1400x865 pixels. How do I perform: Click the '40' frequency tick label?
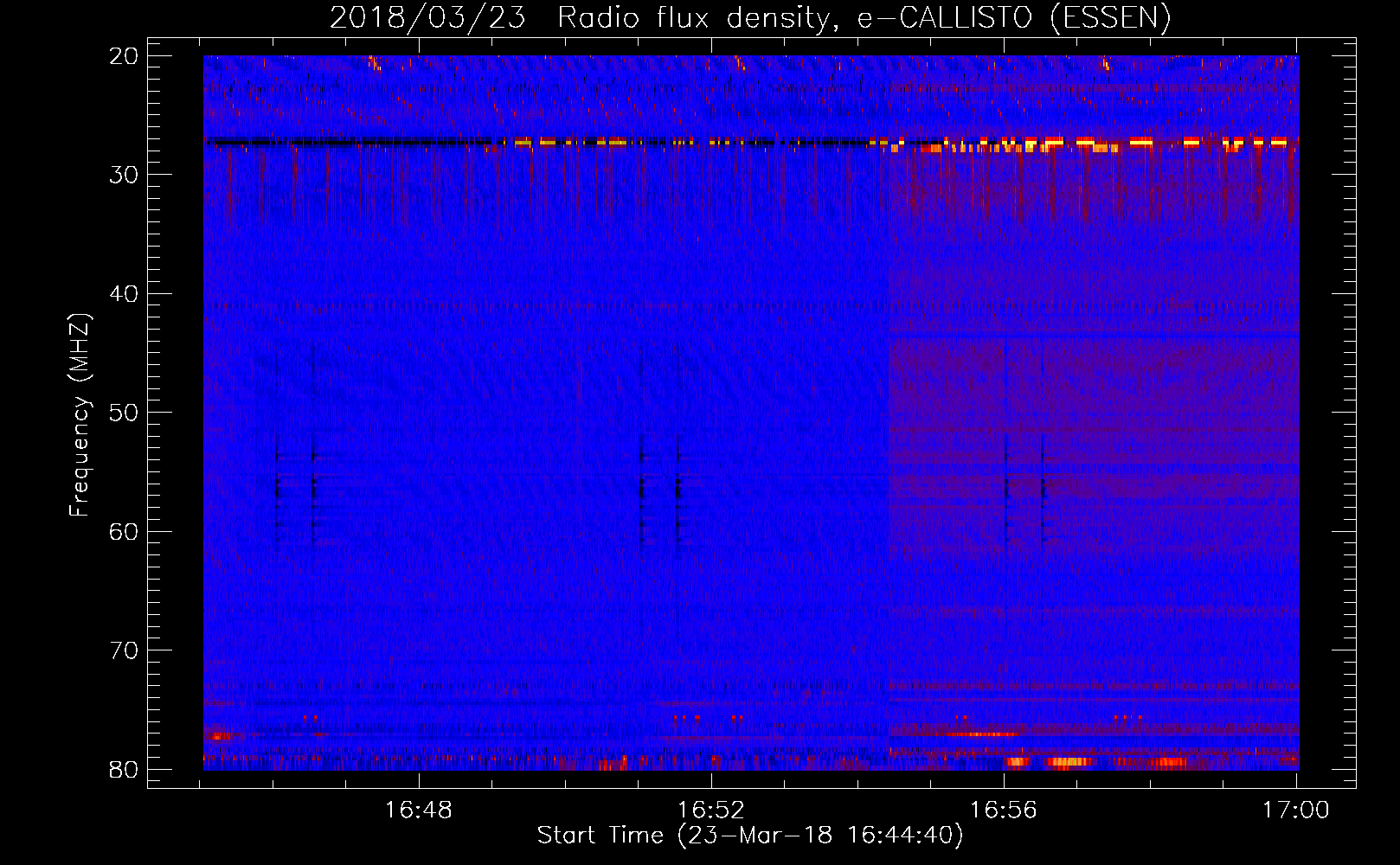point(125,294)
